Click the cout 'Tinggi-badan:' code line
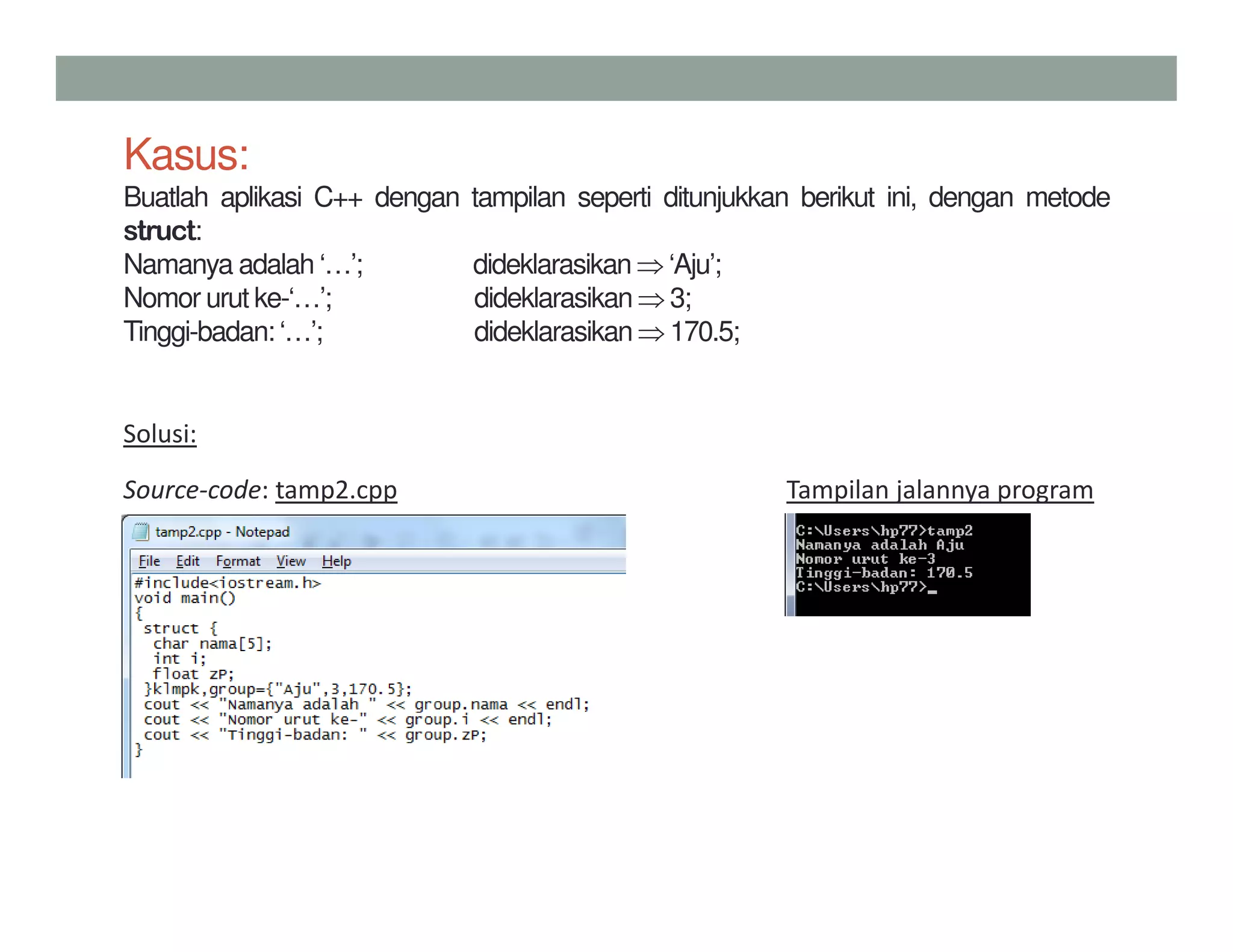The image size is (1233, 952). 315,735
